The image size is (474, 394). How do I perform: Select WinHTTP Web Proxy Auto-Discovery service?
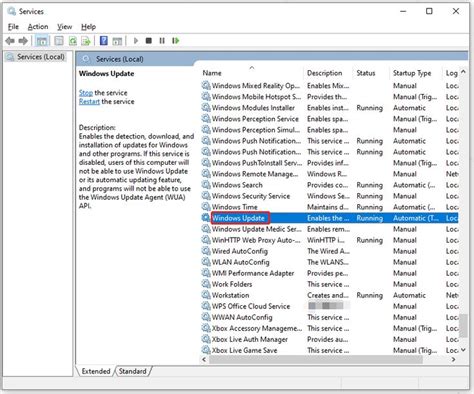coord(329,240)
